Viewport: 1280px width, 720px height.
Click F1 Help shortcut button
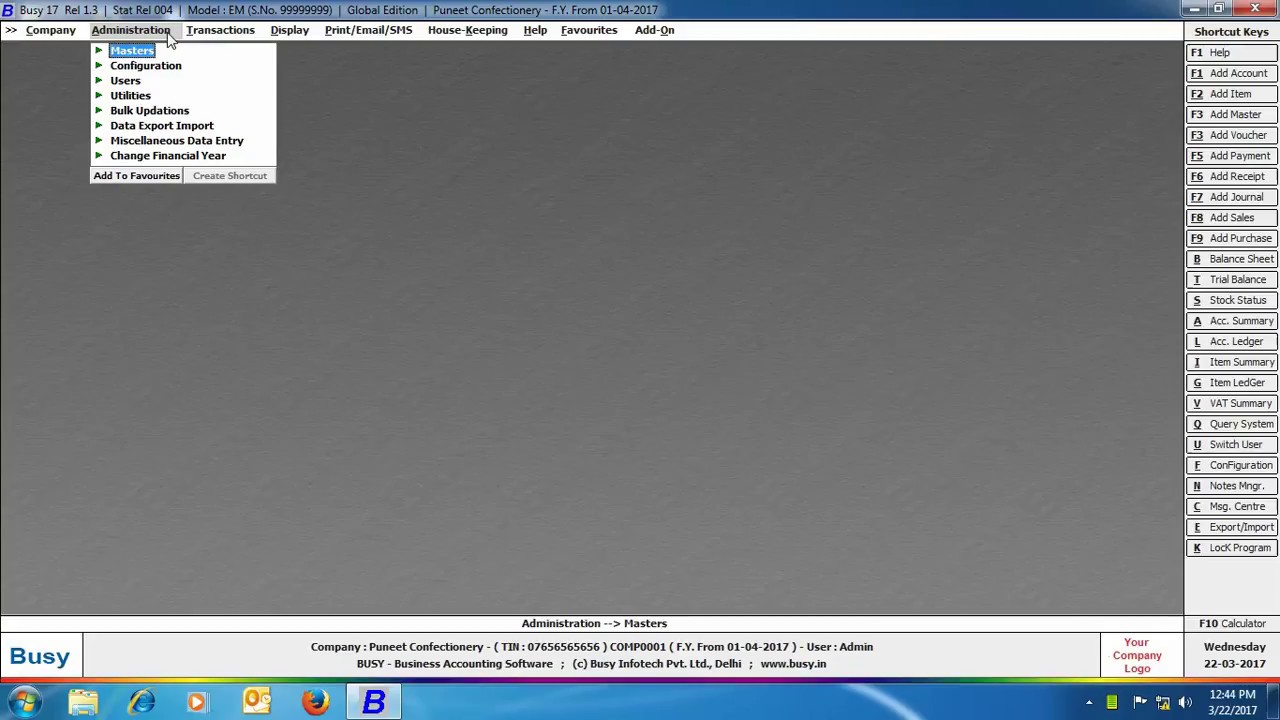(x=1232, y=53)
